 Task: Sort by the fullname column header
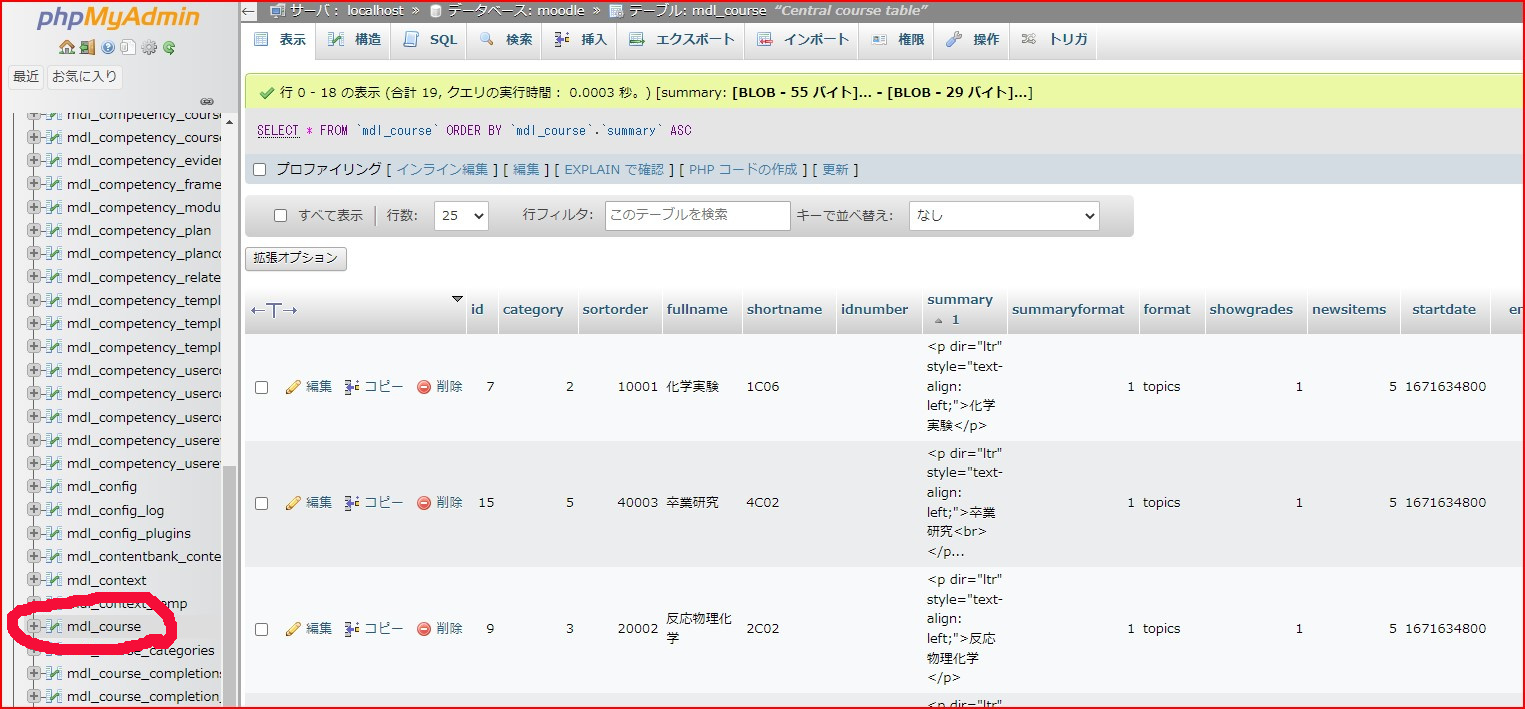(697, 310)
